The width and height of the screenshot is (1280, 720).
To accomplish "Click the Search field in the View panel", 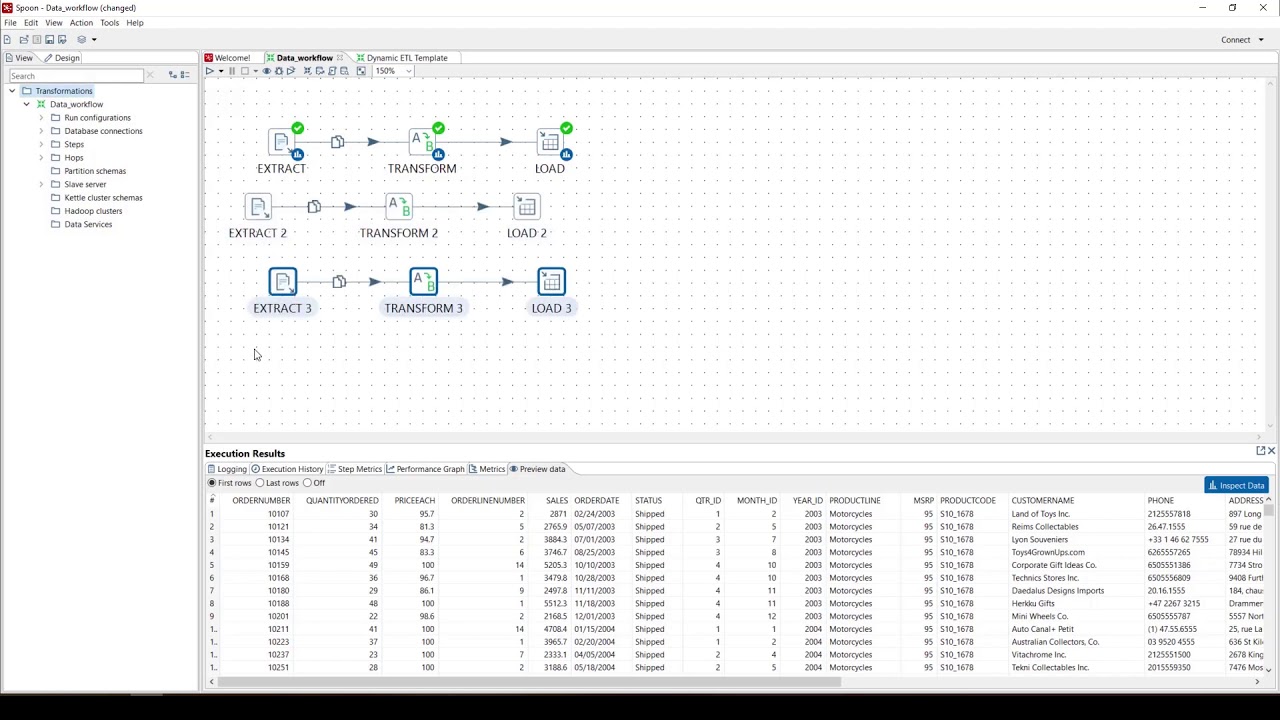I will (x=76, y=76).
